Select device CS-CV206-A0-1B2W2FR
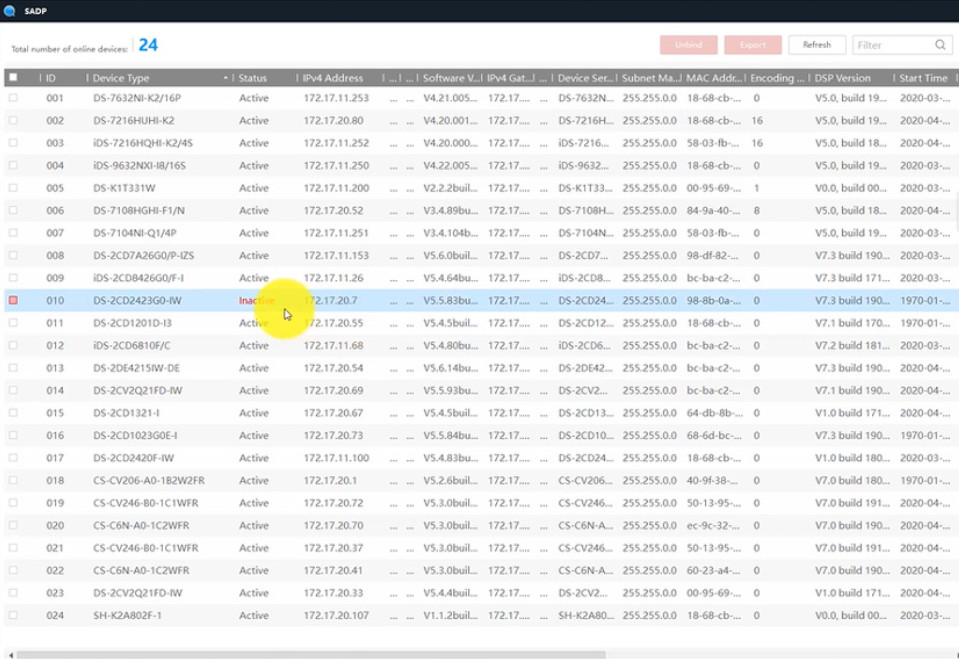Screen dimensions: 959x659 (149, 480)
